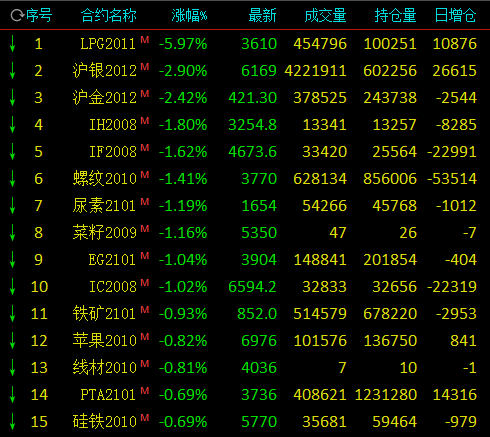The width and height of the screenshot is (490, 437).
Task: Select the 沪银2012 contract name
Action: pos(105,71)
